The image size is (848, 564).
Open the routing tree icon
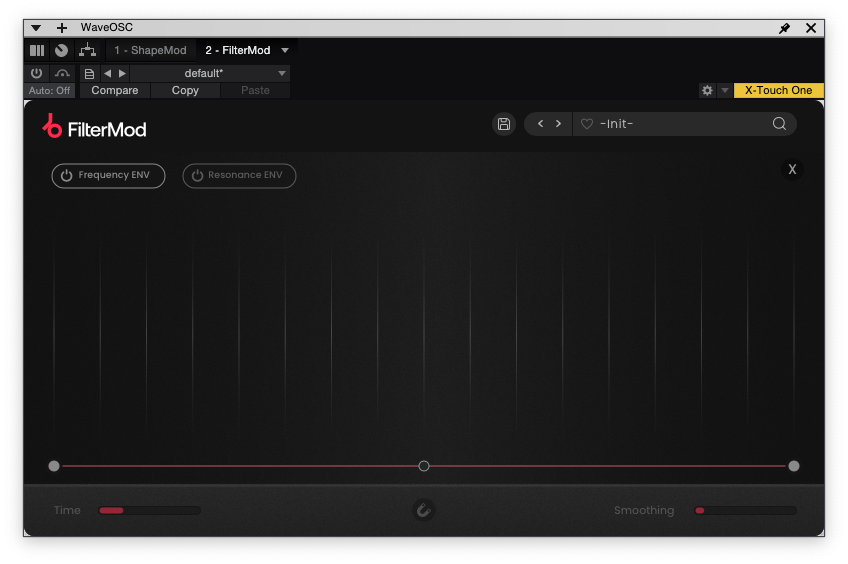(87, 50)
